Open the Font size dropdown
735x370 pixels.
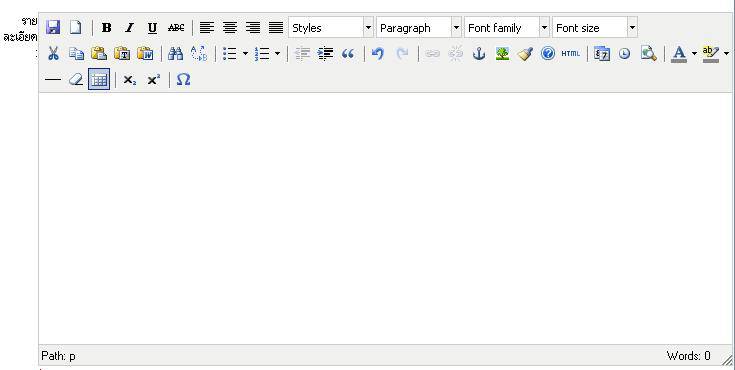pos(595,28)
